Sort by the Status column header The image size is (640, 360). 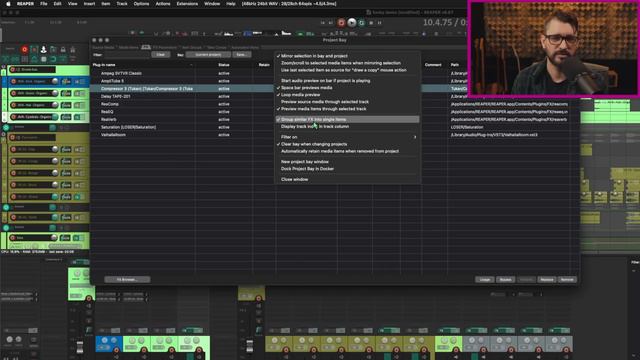(224, 65)
